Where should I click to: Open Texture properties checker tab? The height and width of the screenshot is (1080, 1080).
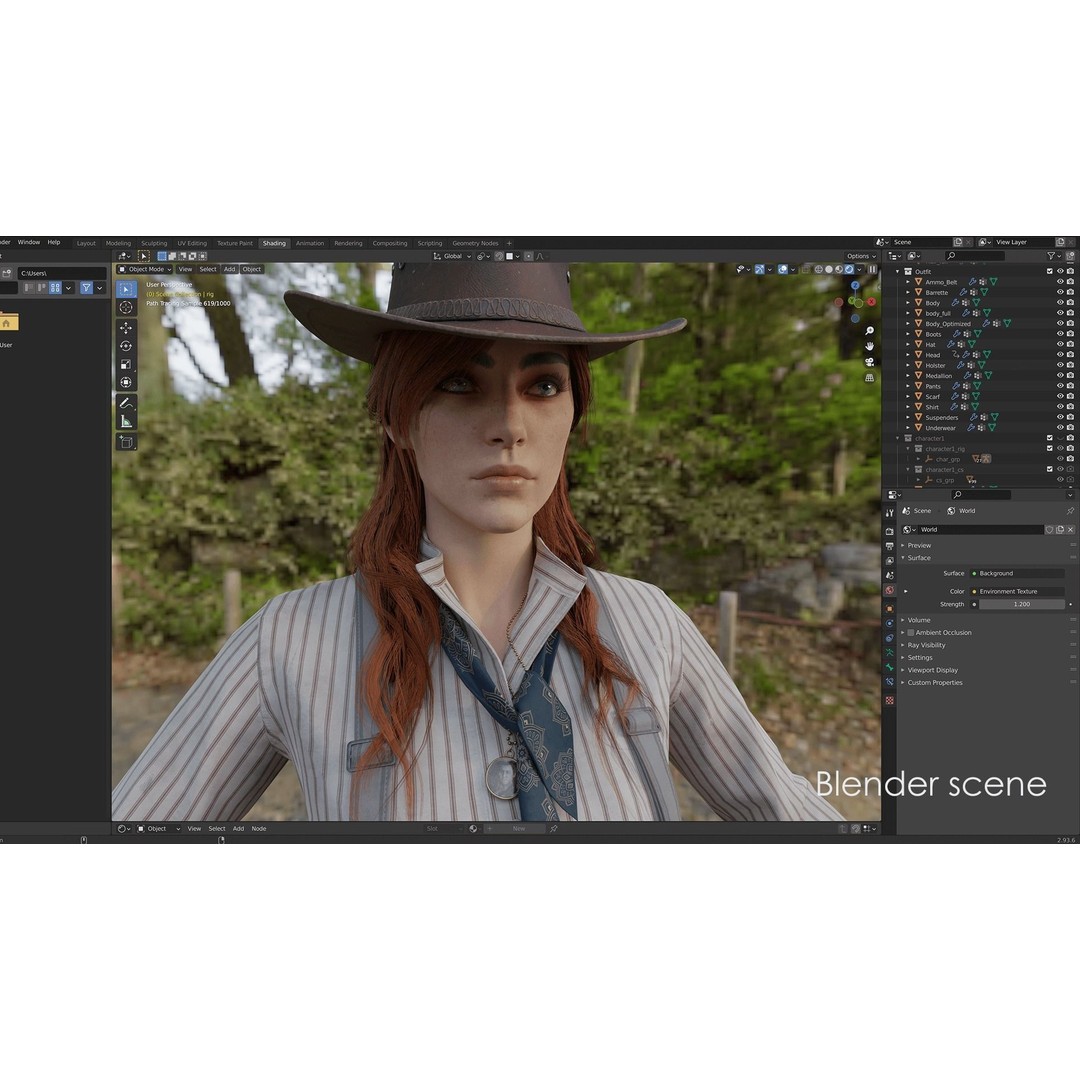pos(889,700)
